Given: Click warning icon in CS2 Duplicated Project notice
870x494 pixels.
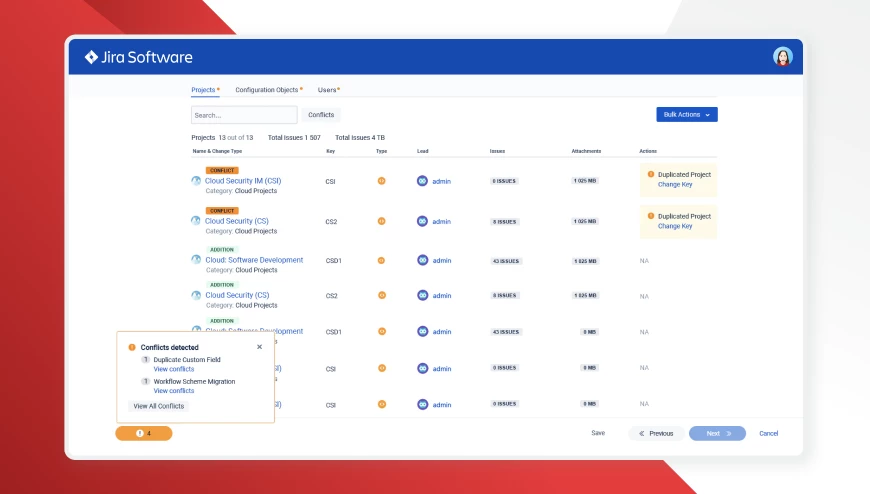Looking at the screenshot, I should tap(651, 216).
